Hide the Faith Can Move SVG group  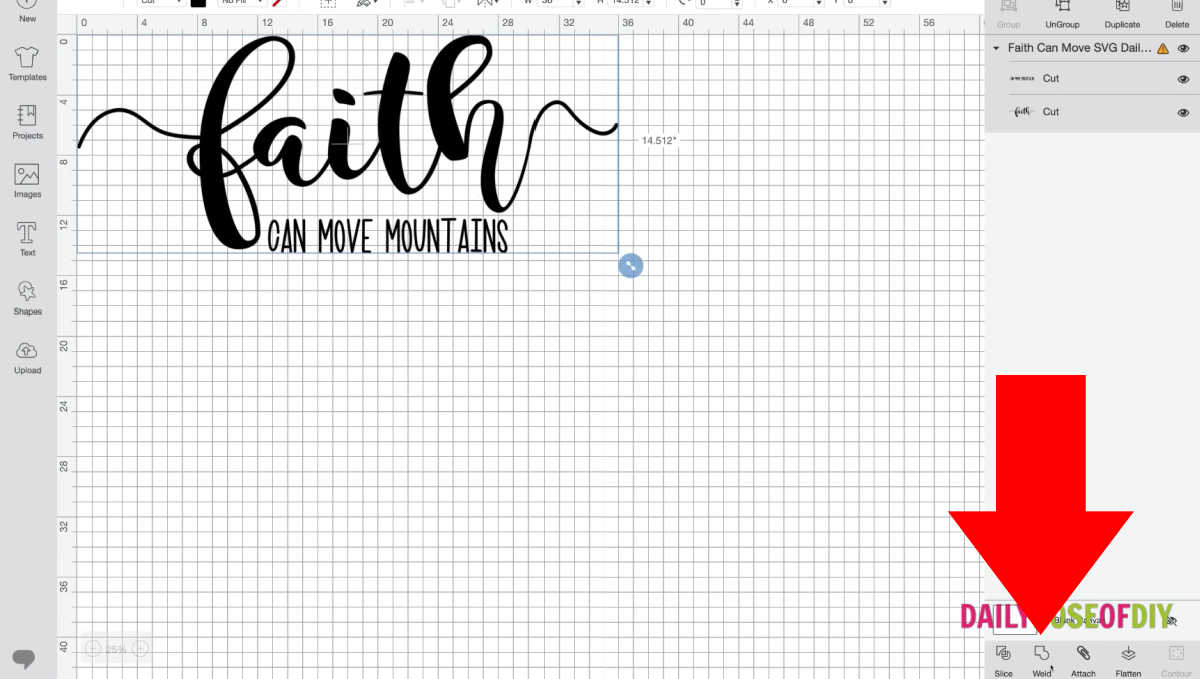[1184, 48]
